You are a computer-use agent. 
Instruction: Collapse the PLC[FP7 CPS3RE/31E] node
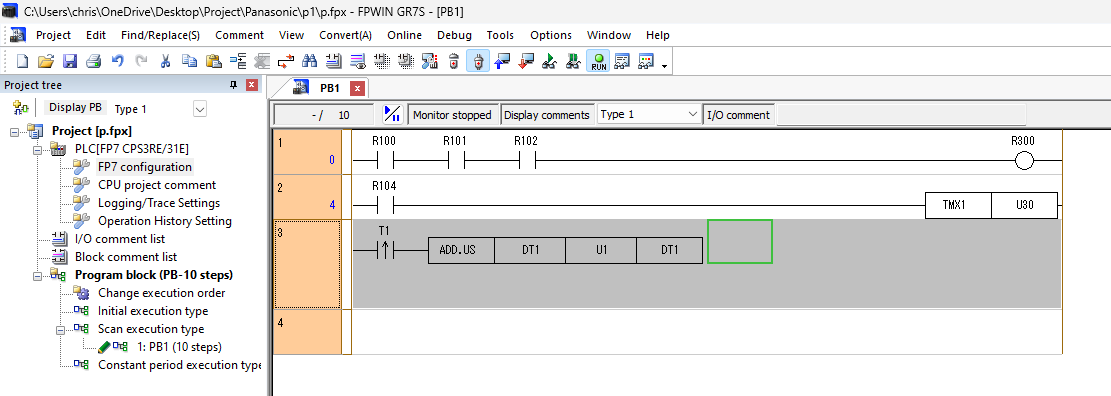tap(38, 149)
